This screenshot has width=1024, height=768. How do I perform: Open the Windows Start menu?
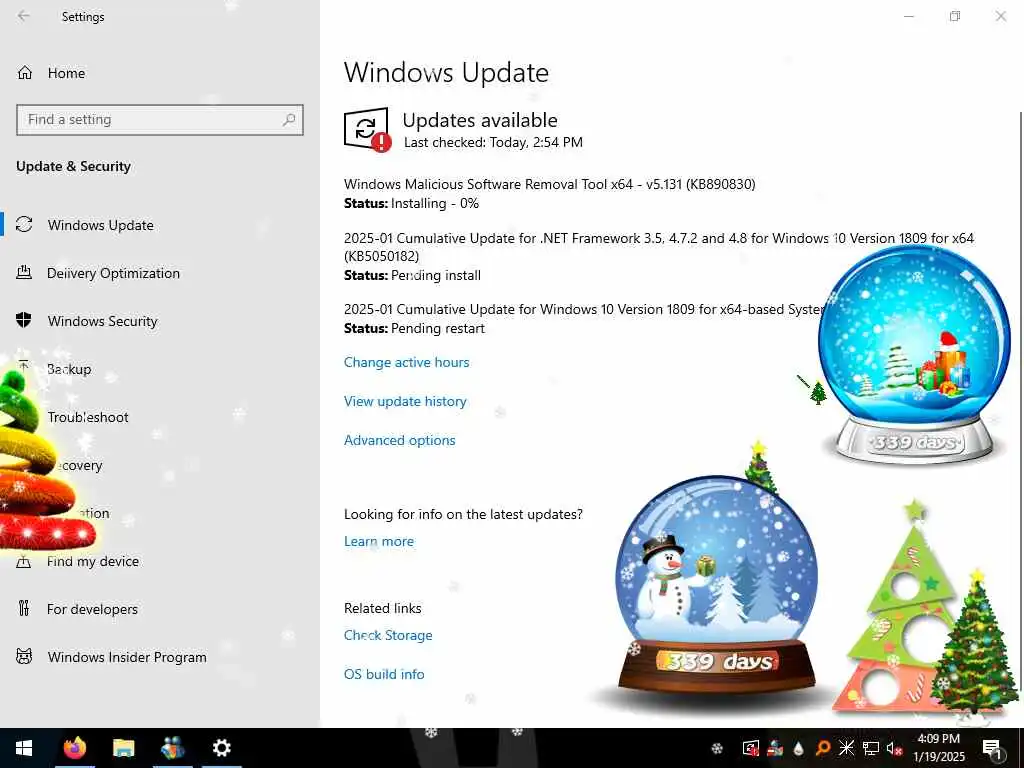coord(24,748)
